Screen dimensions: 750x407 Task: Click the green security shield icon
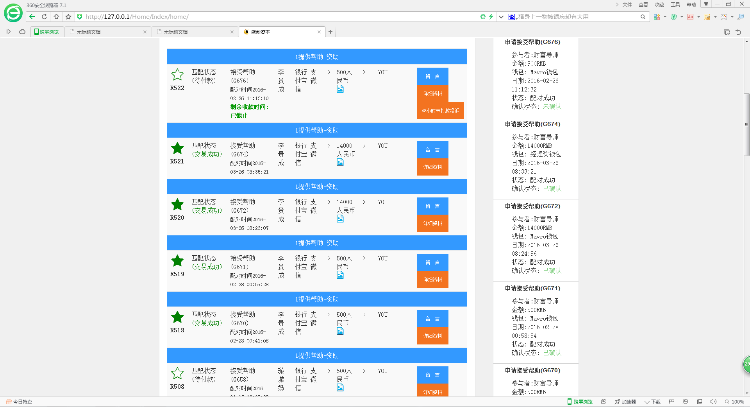pyautogui.click(x=79, y=17)
